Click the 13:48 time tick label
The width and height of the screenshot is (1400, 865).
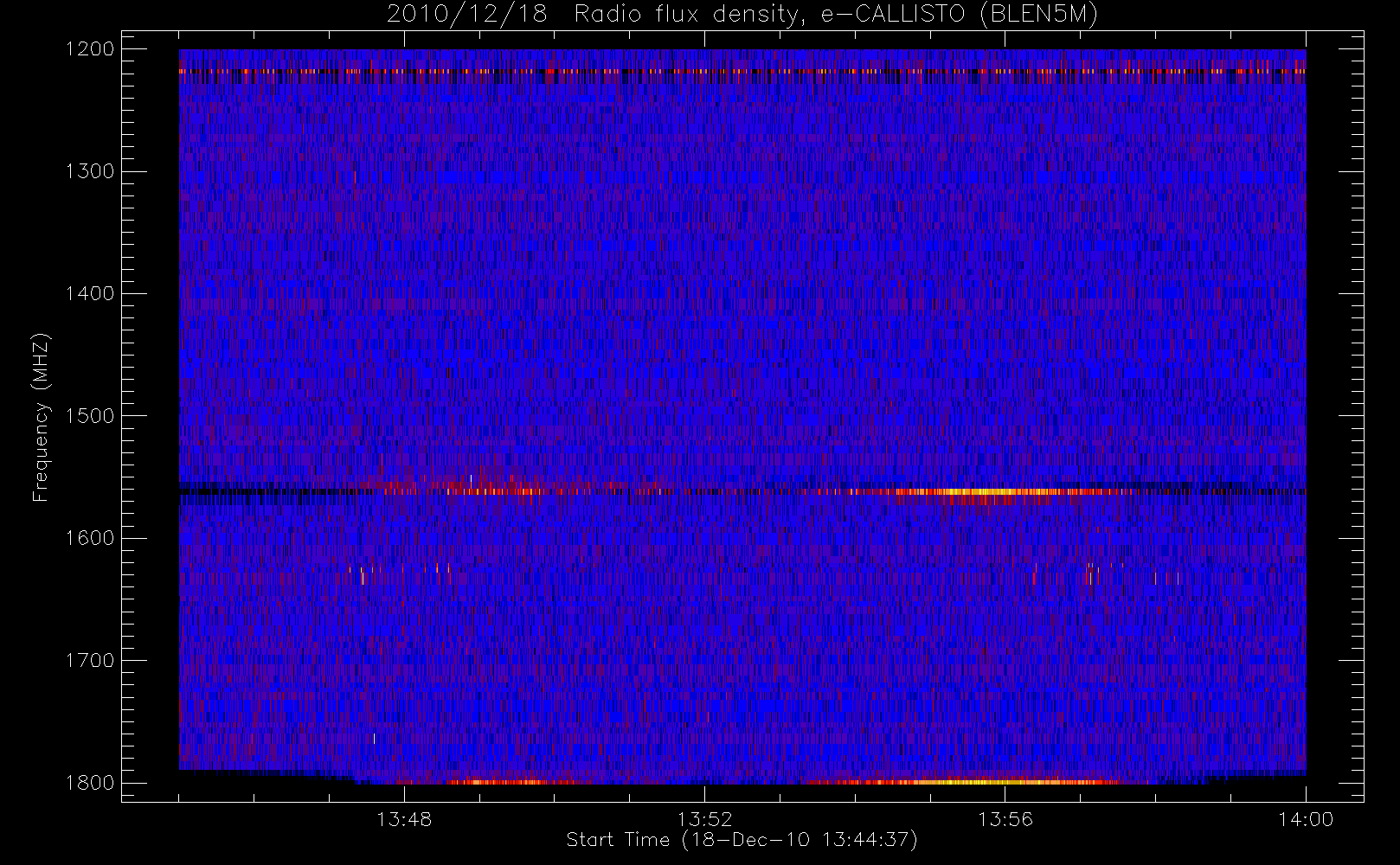coord(404,819)
